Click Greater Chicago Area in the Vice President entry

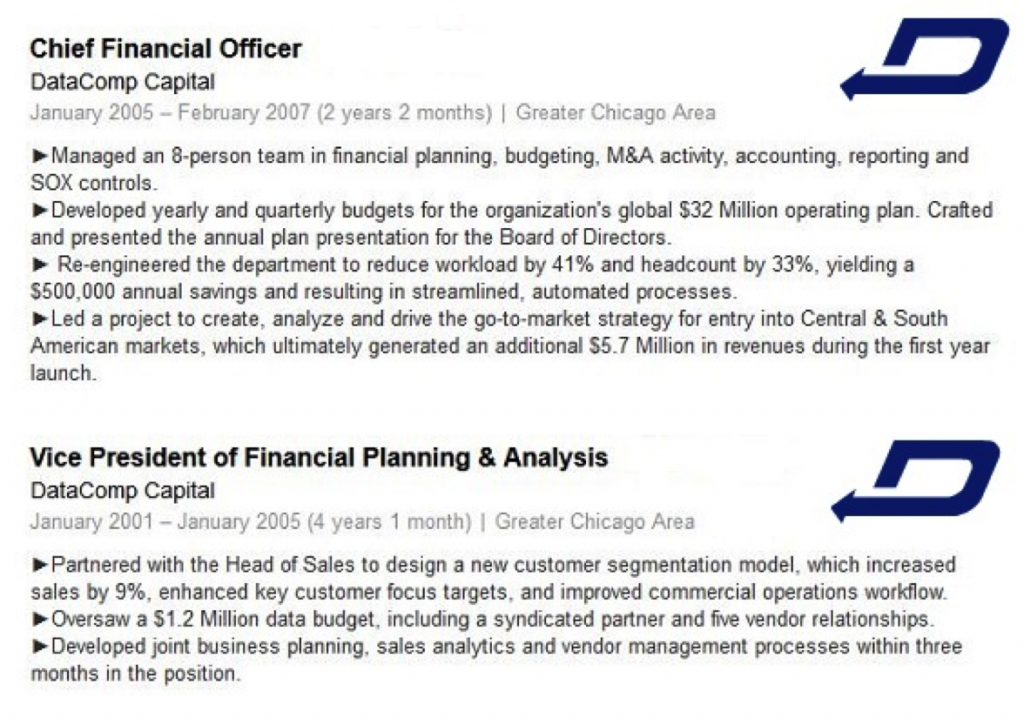point(594,522)
